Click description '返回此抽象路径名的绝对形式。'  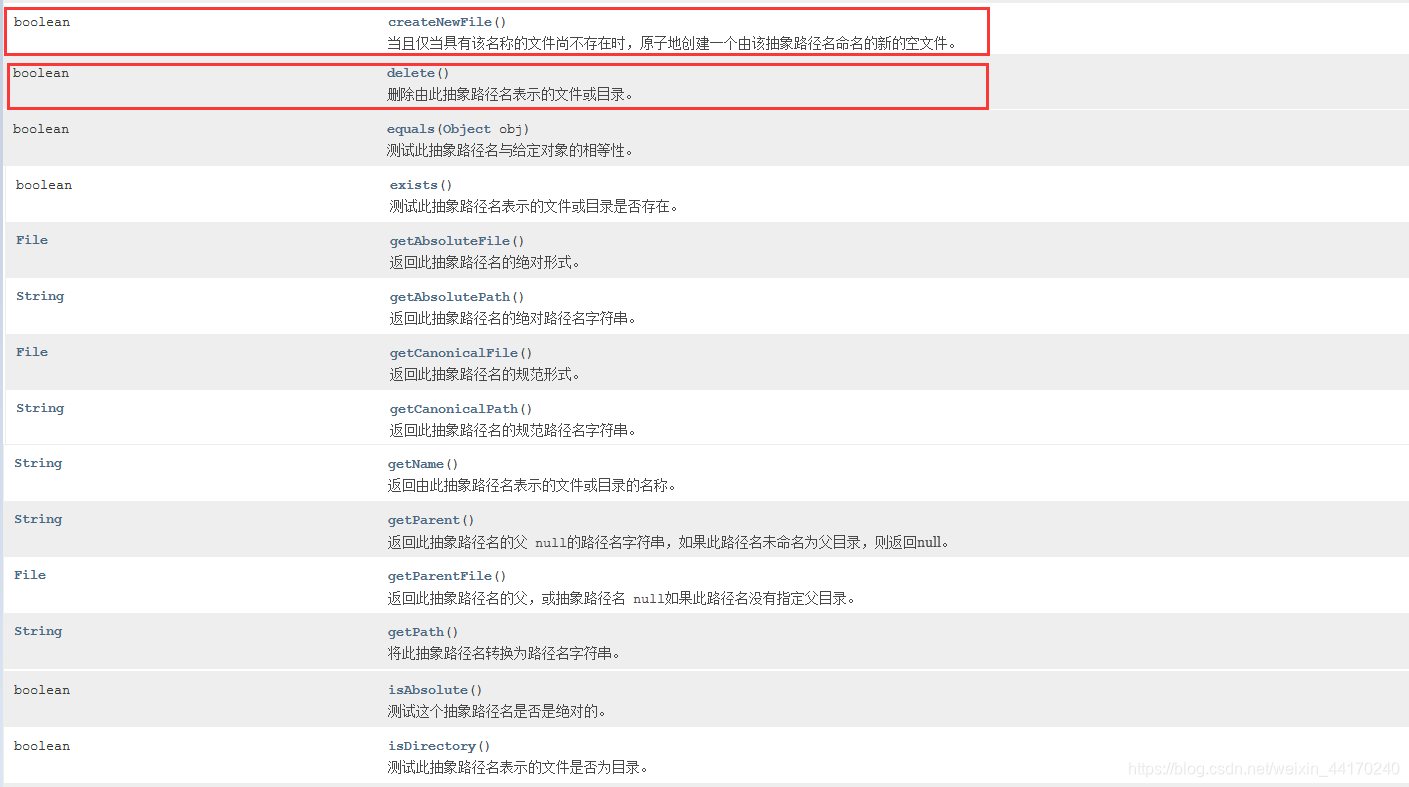(485, 263)
